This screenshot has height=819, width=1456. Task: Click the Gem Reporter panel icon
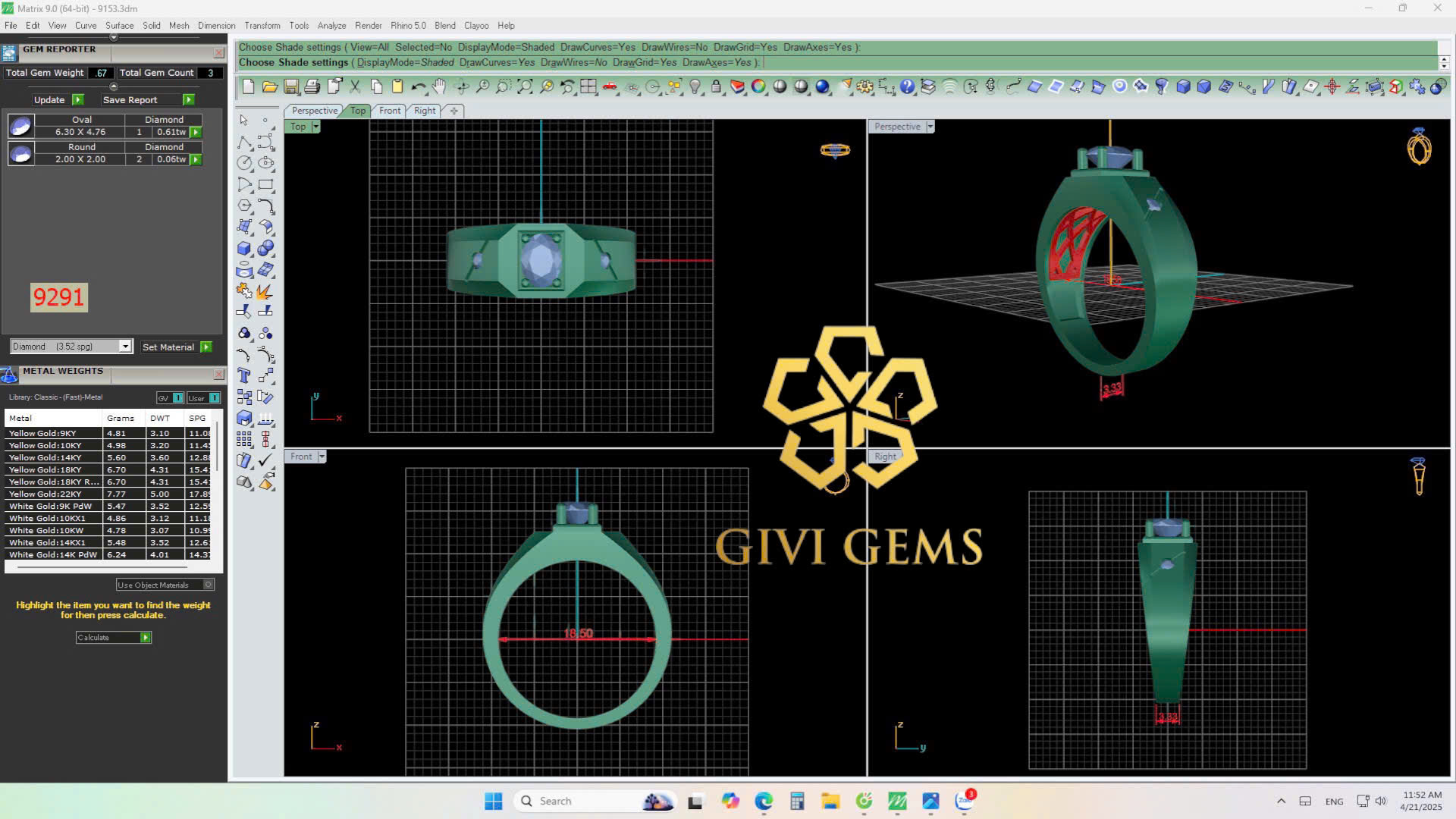coord(9,53)
